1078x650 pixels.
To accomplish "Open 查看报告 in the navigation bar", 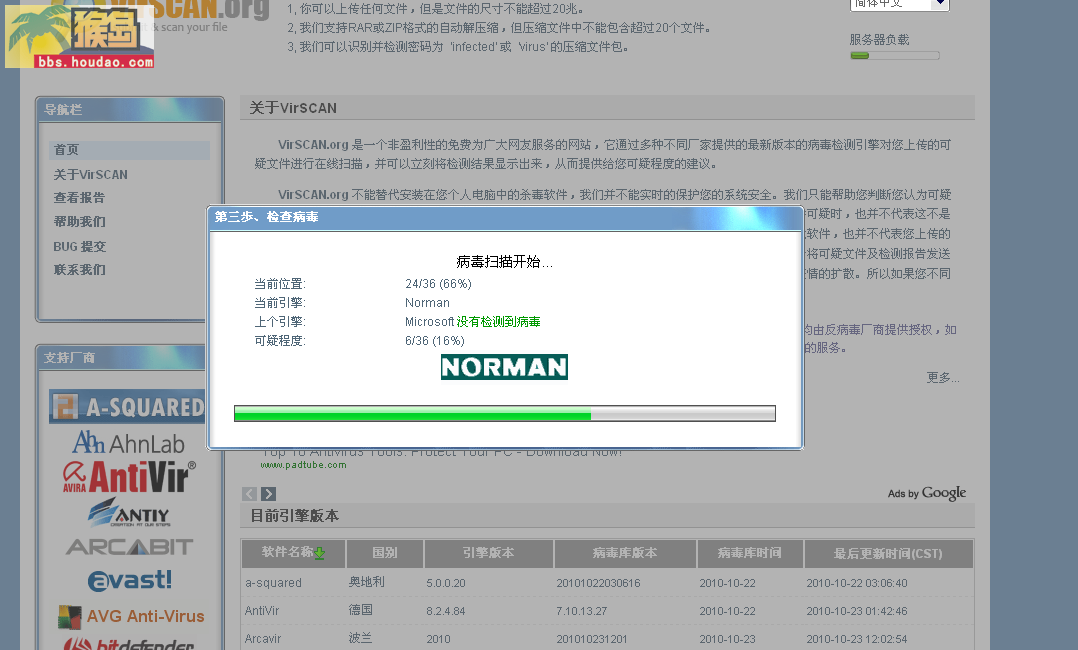I will pos(79,198).
